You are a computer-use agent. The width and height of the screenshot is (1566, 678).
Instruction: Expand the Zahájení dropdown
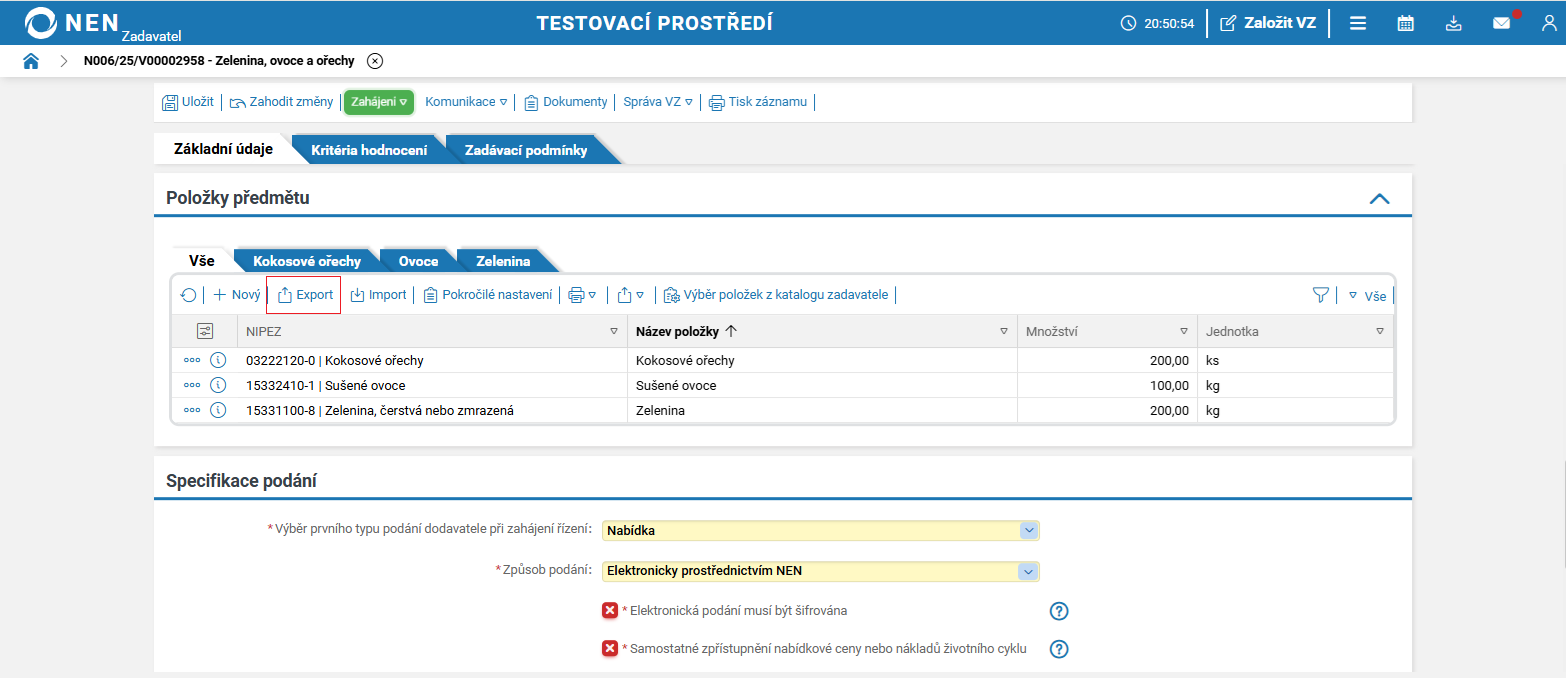(x=378, y=101)
